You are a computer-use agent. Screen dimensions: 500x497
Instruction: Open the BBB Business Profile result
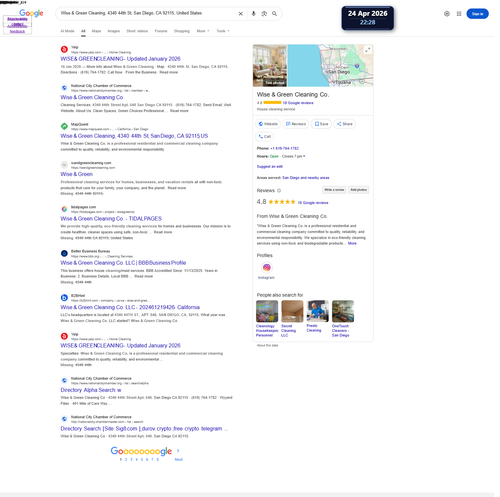(123, 263)
